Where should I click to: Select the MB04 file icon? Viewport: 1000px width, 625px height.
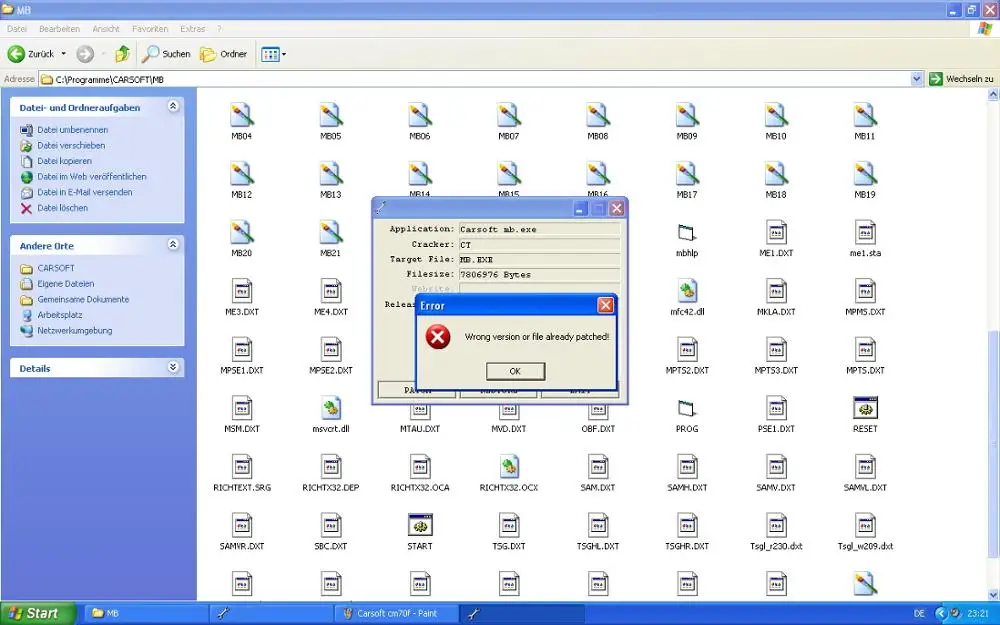click(x=242, y=115)
